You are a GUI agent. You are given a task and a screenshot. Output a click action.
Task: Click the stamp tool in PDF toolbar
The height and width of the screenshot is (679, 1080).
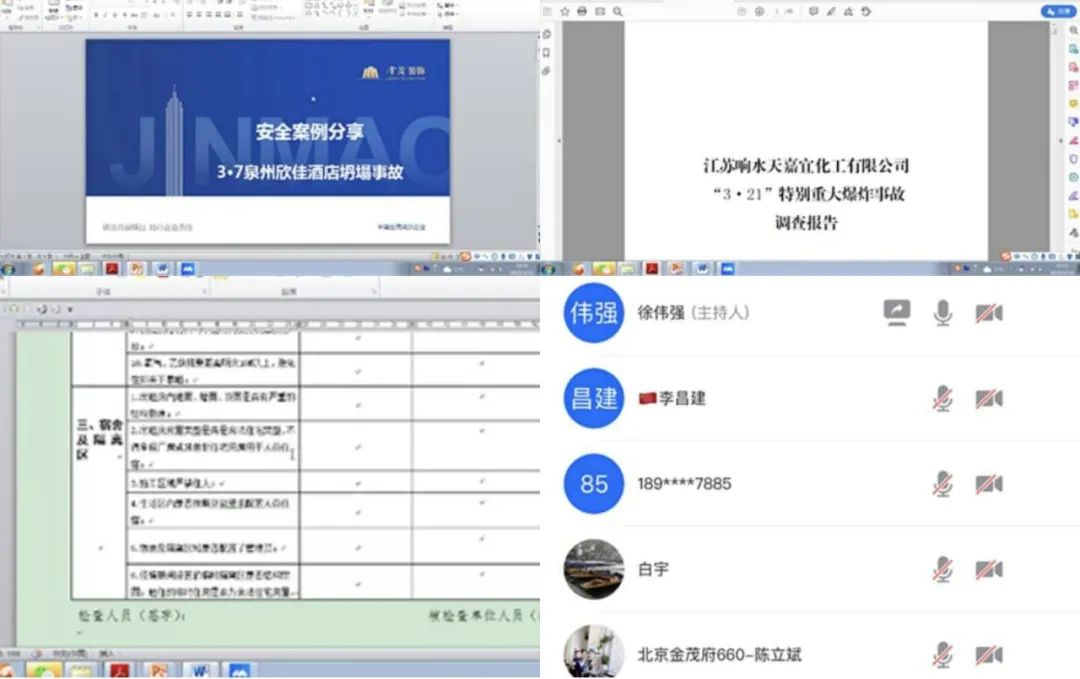849,12
